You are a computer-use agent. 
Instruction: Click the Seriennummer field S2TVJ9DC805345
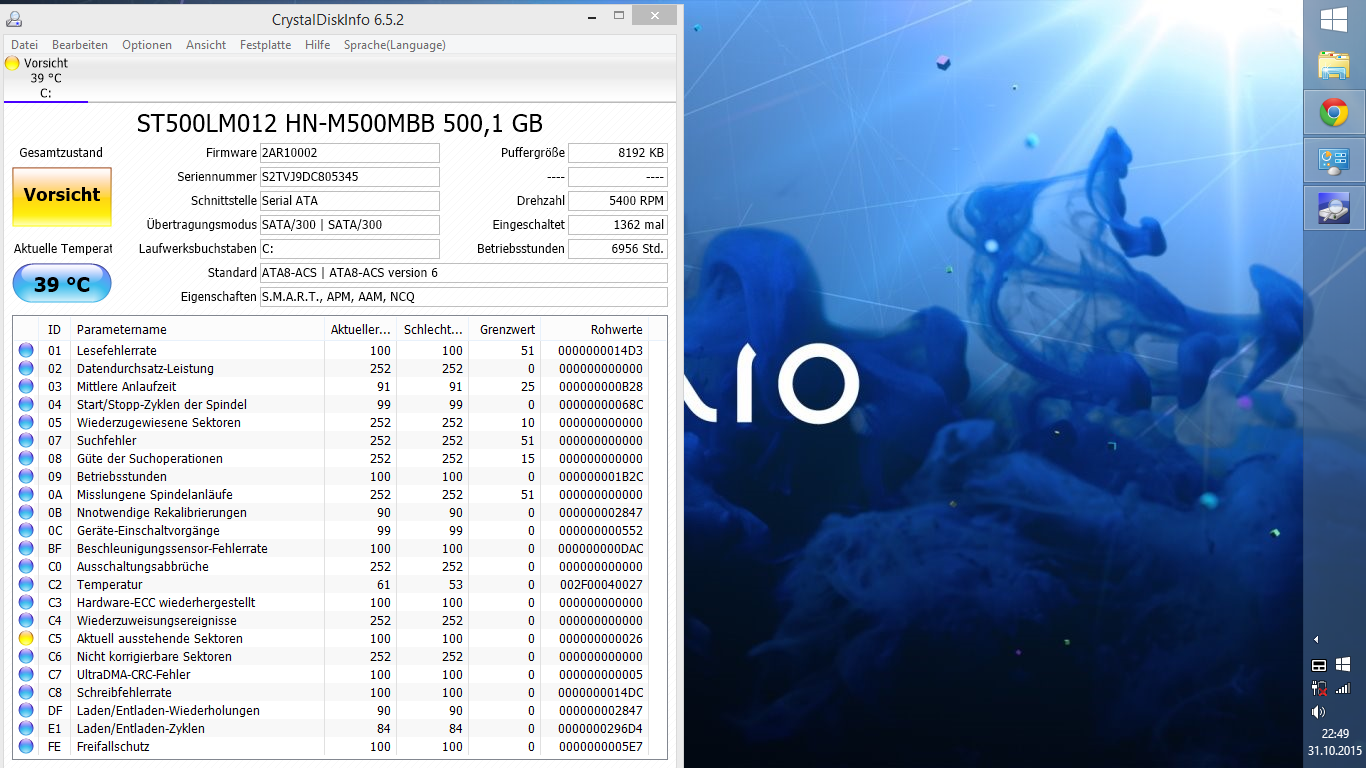click(349, 177)
